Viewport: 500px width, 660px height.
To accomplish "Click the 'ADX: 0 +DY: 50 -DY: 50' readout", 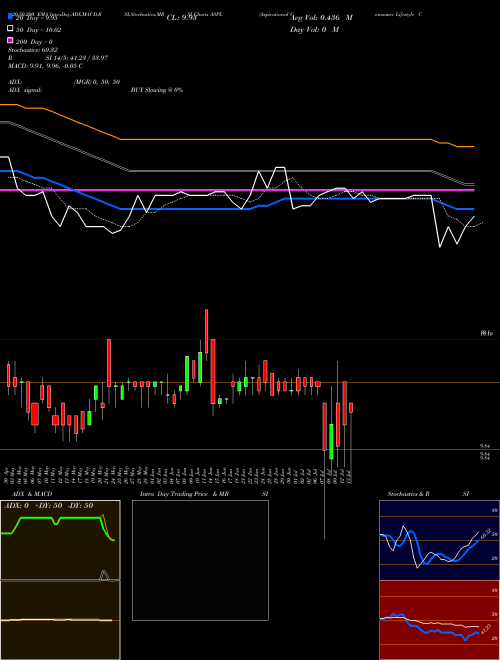I will tap(48, 506).
